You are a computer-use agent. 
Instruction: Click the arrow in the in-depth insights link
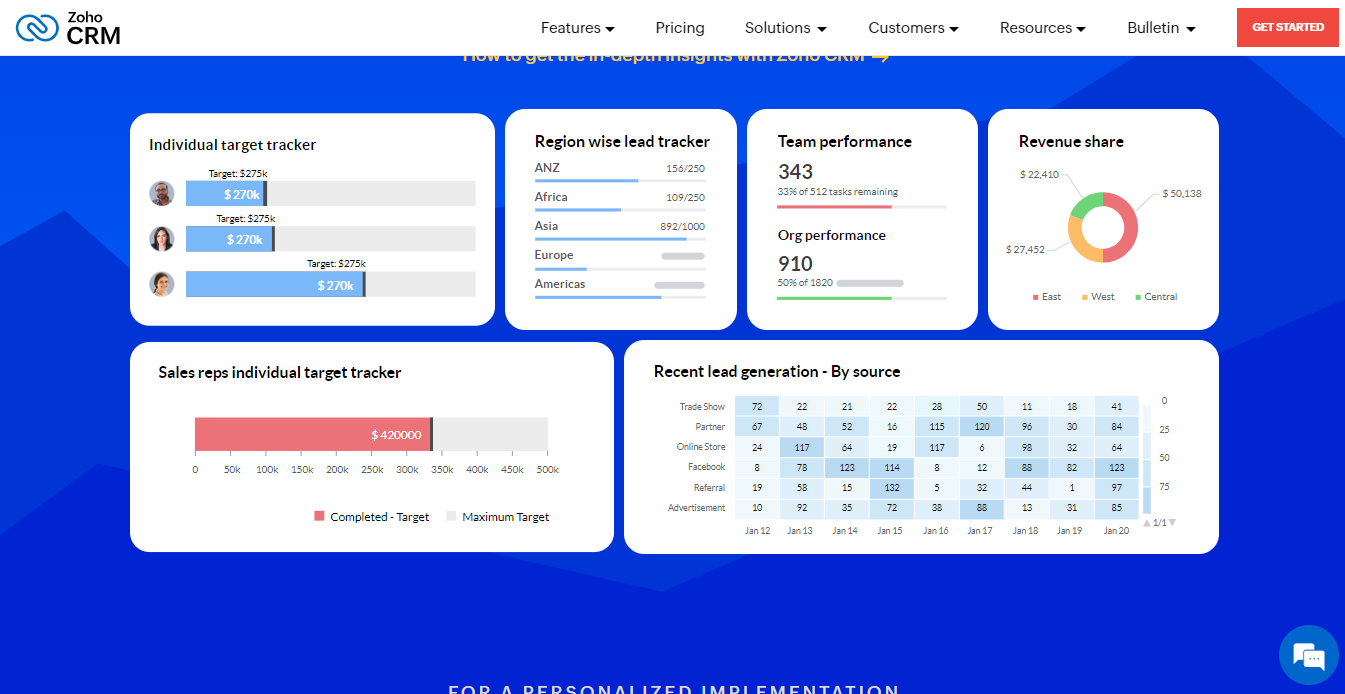880,57
